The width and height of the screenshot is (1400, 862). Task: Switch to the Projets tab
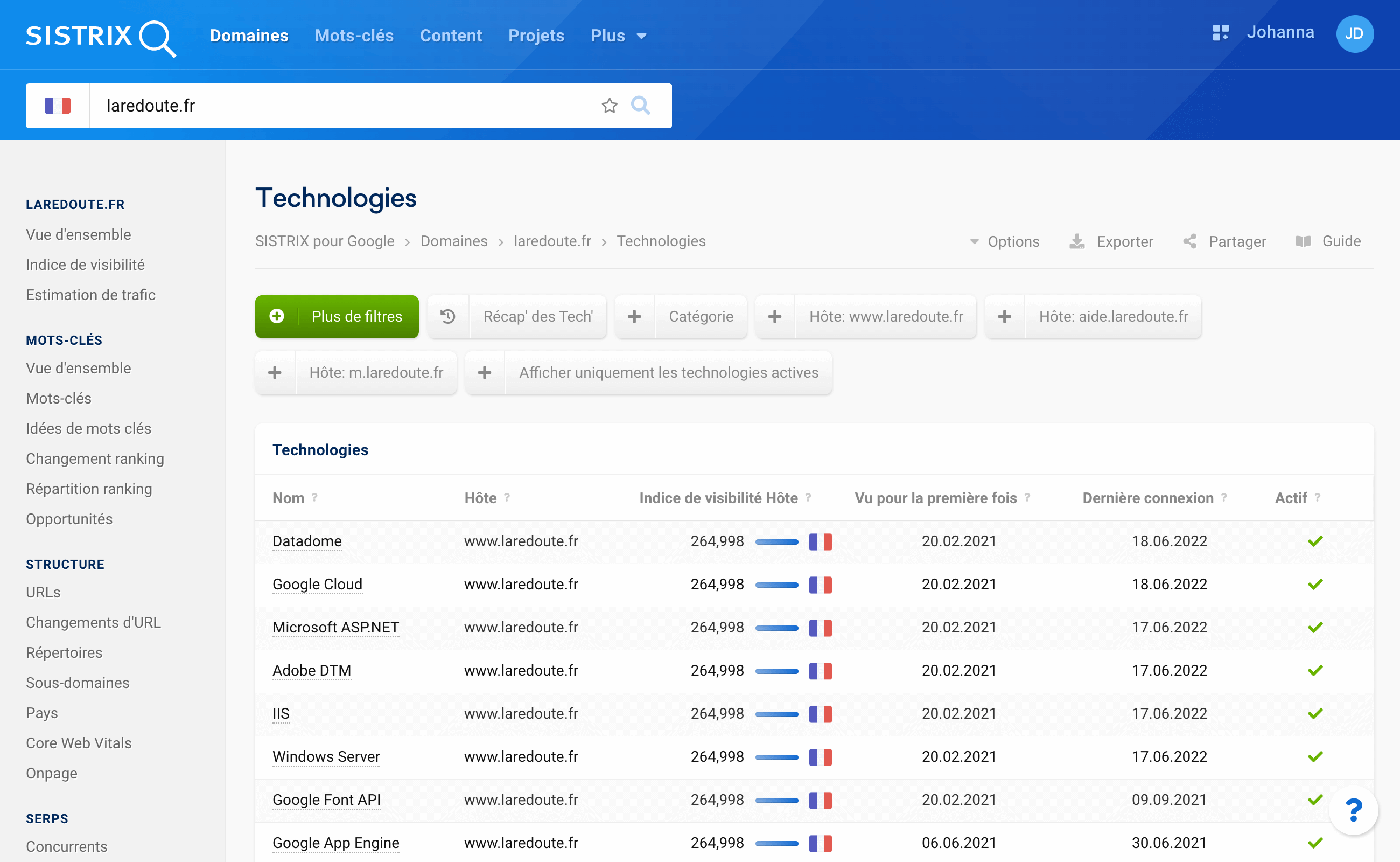point(536,36)
